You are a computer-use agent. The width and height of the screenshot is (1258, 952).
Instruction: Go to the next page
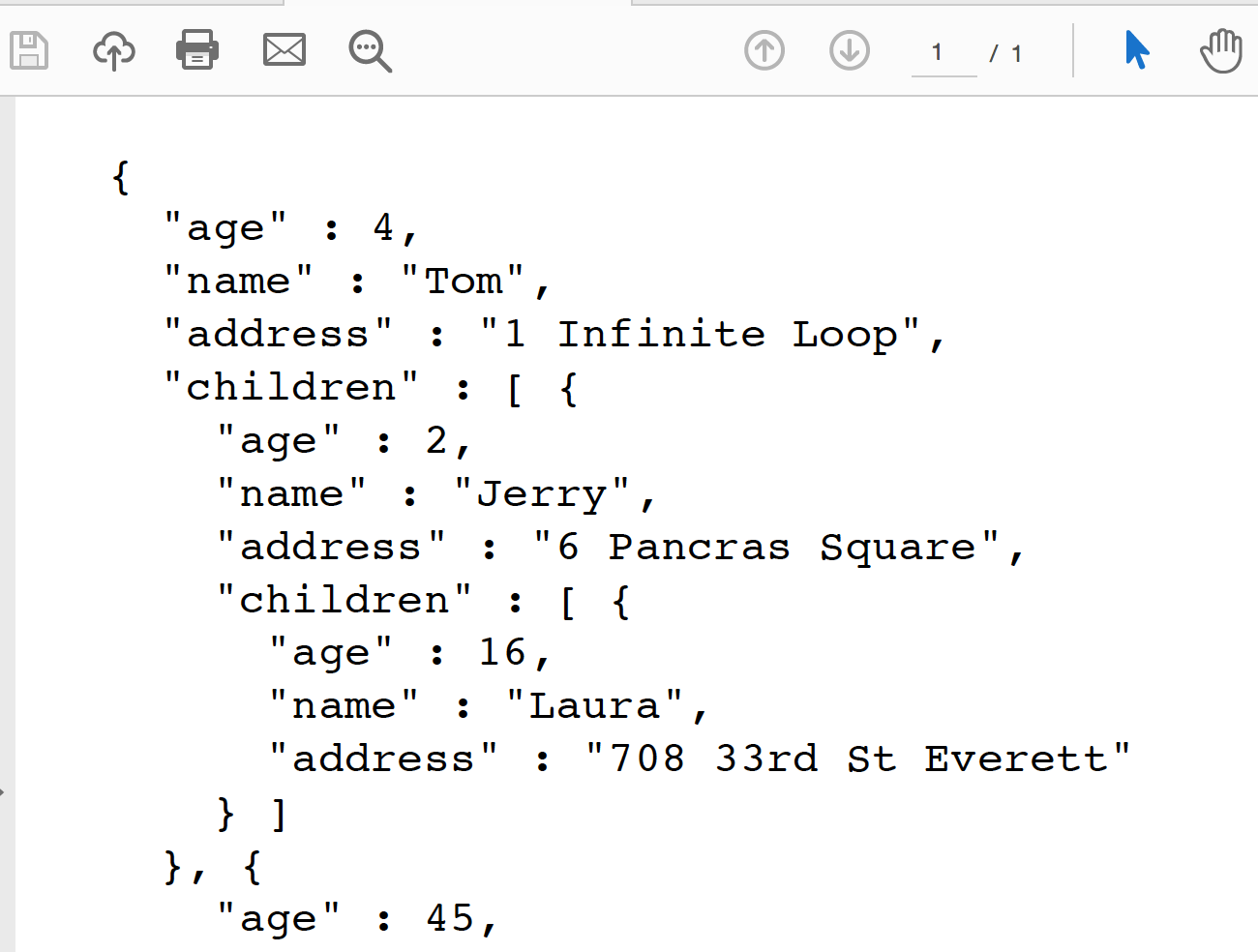click(849, 50)
